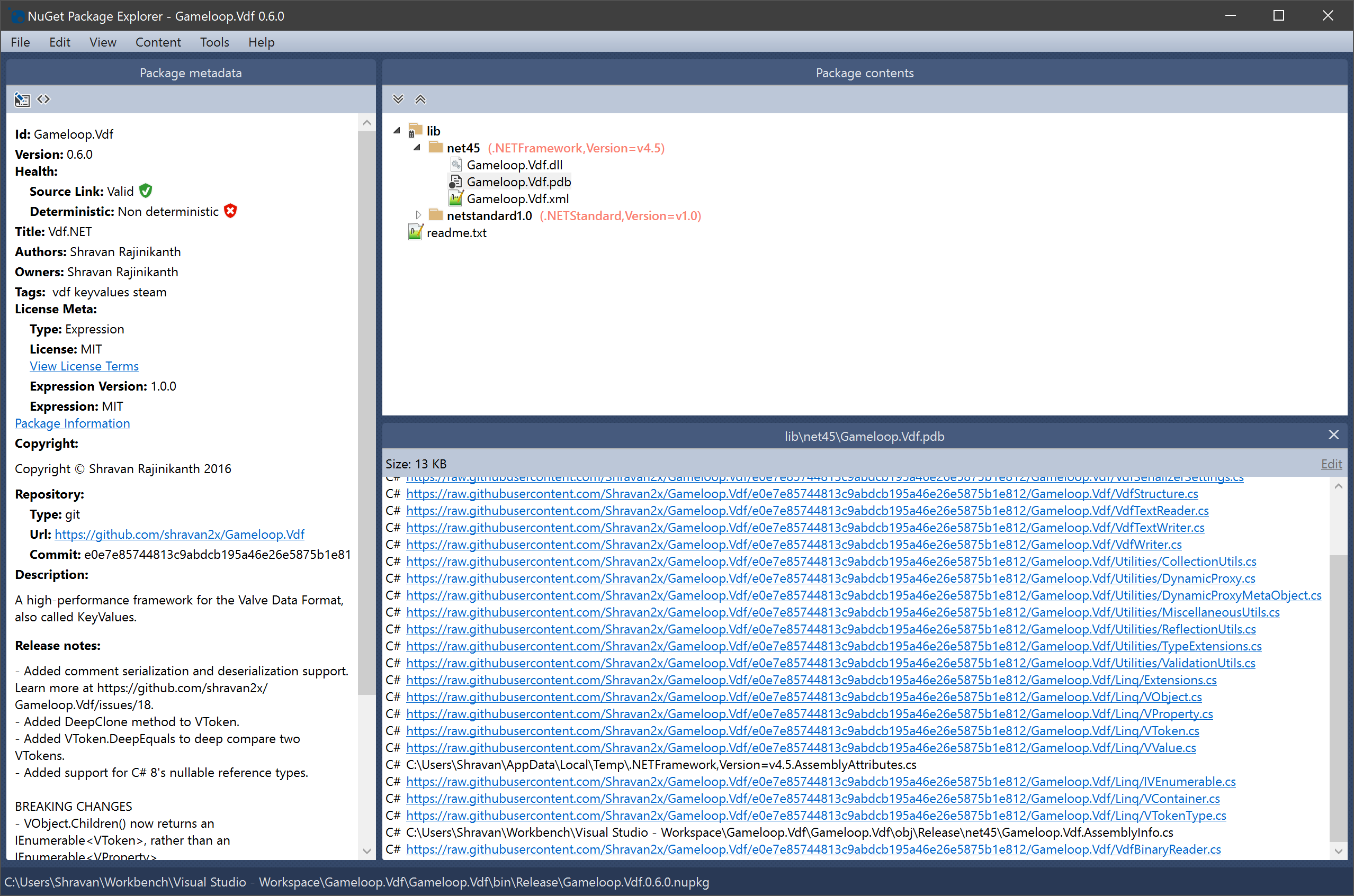Screen dimensions: 1354x896
Task: Click the red Non deterministic error badge
Action: [230, 211]
